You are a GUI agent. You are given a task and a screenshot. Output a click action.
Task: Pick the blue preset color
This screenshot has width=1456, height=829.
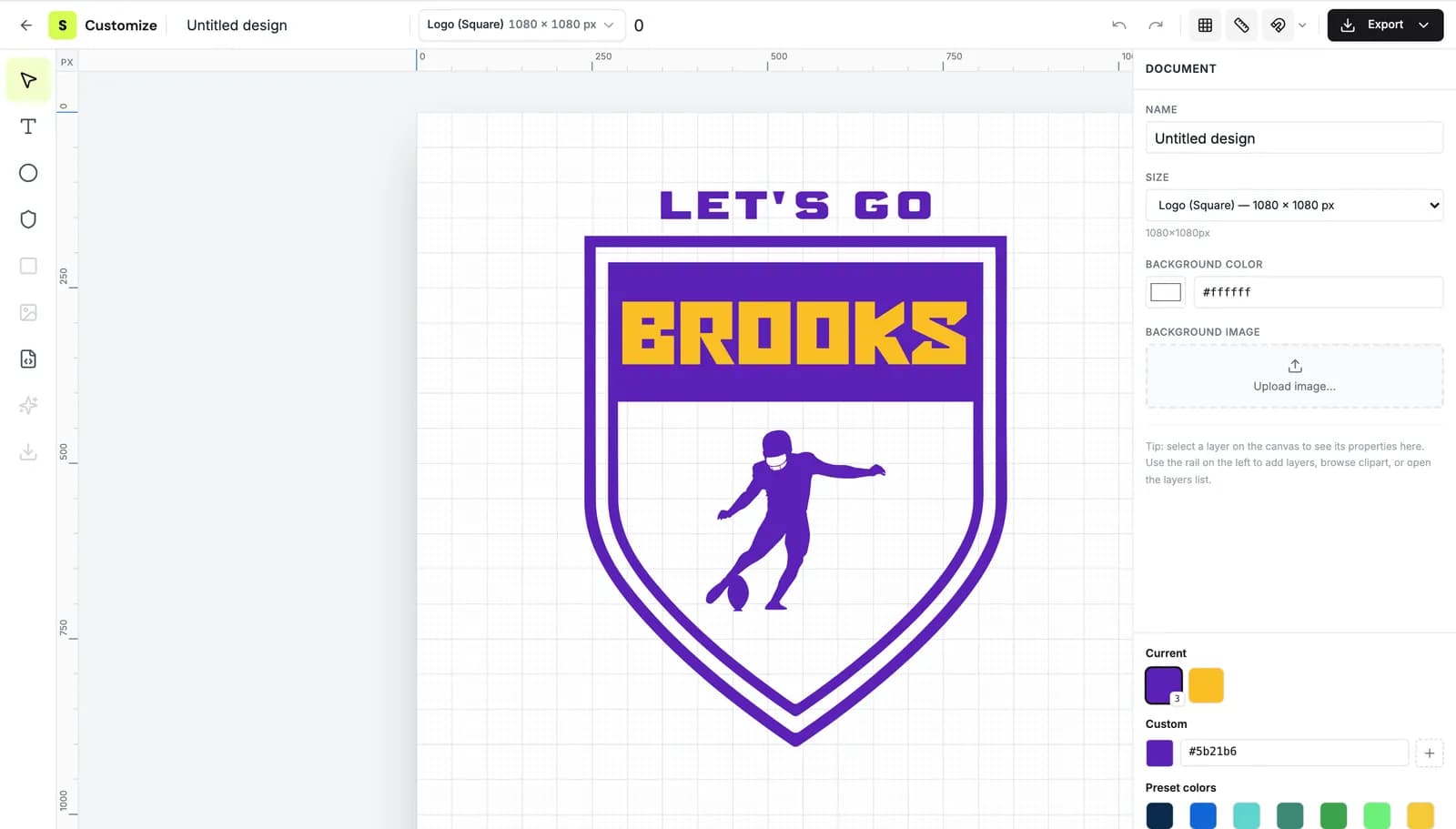[x=1203, y=815]
